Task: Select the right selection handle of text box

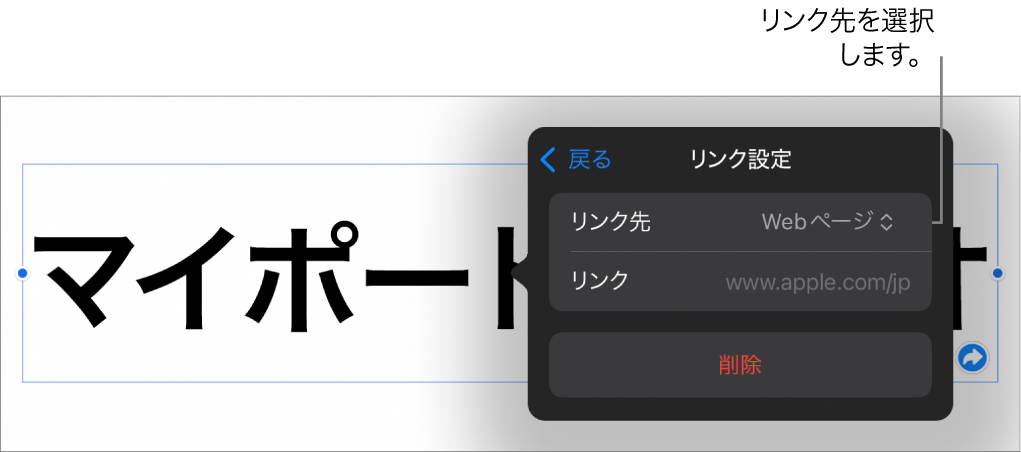Action: tap(997, 274)
